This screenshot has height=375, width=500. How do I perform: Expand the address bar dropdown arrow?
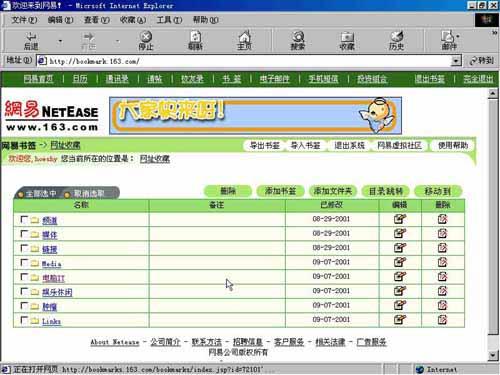pos(456,61)
